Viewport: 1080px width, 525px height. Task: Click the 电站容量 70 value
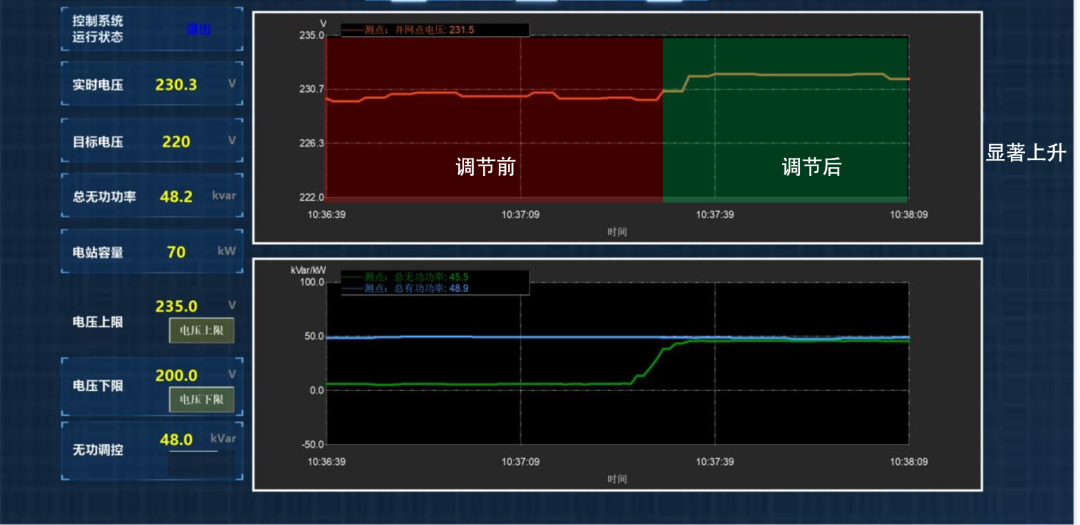tap(176, 252)
